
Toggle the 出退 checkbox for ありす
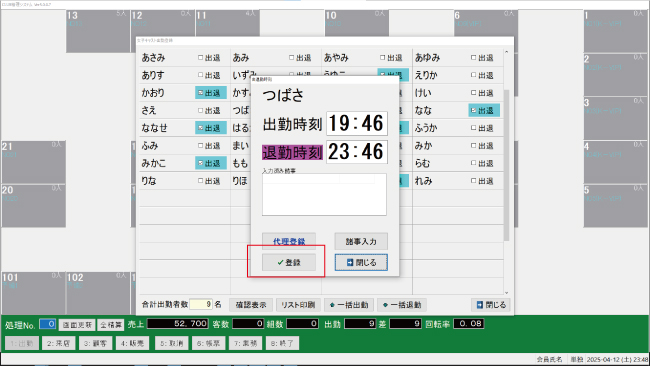[x=201, y=75]
